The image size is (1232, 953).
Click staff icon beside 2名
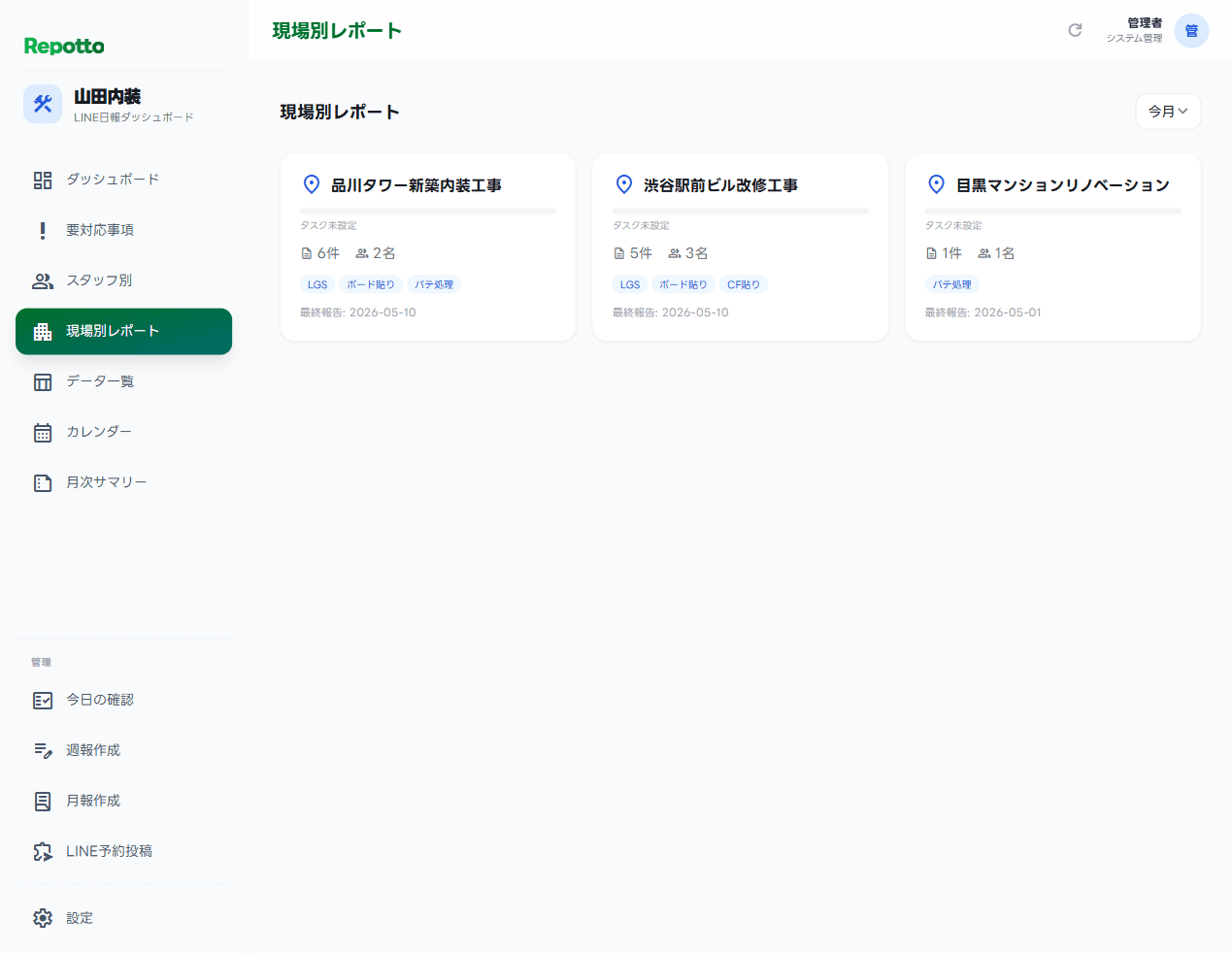[362, 253]
